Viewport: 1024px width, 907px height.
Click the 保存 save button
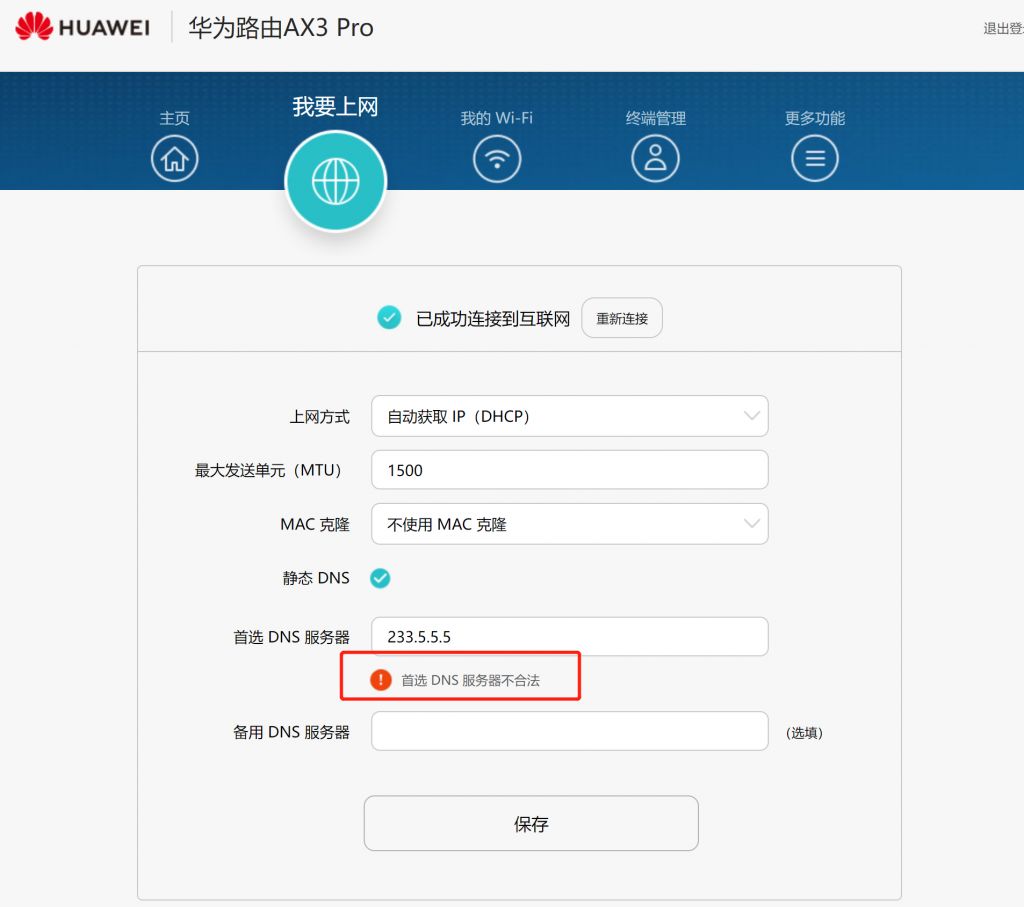point(531,823)
